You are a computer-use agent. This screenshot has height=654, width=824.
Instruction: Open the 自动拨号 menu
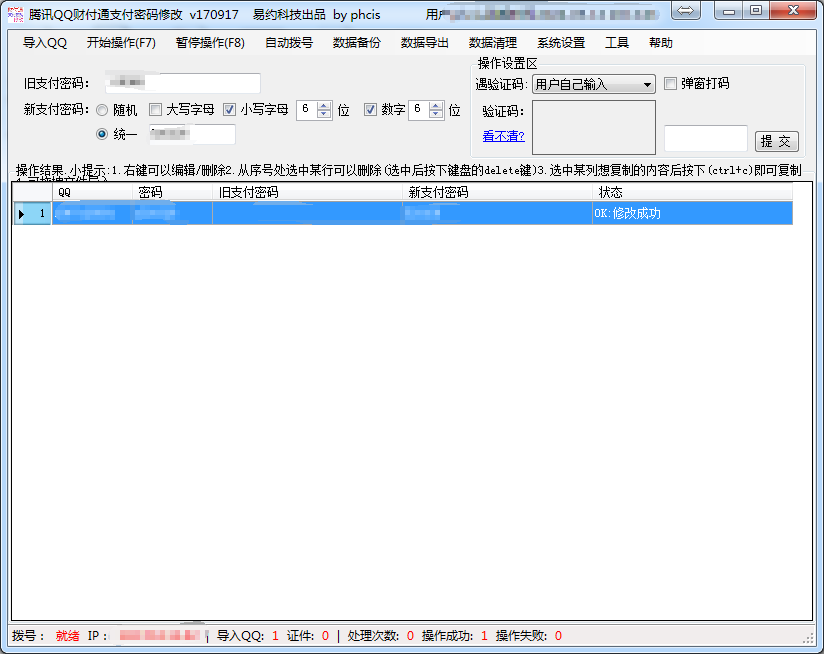[x=289, y=43]
